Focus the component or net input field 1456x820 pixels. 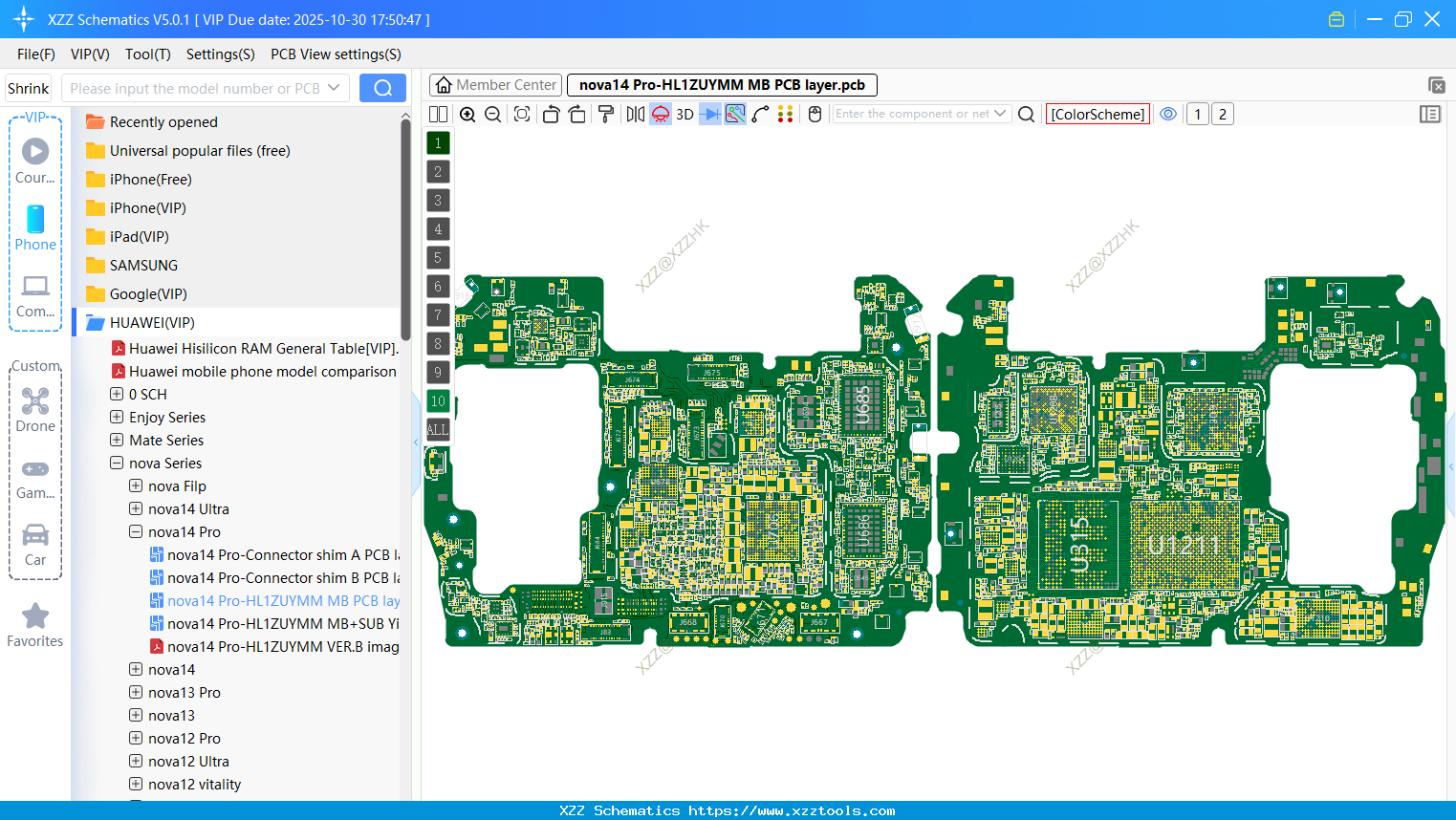point(911,114)
